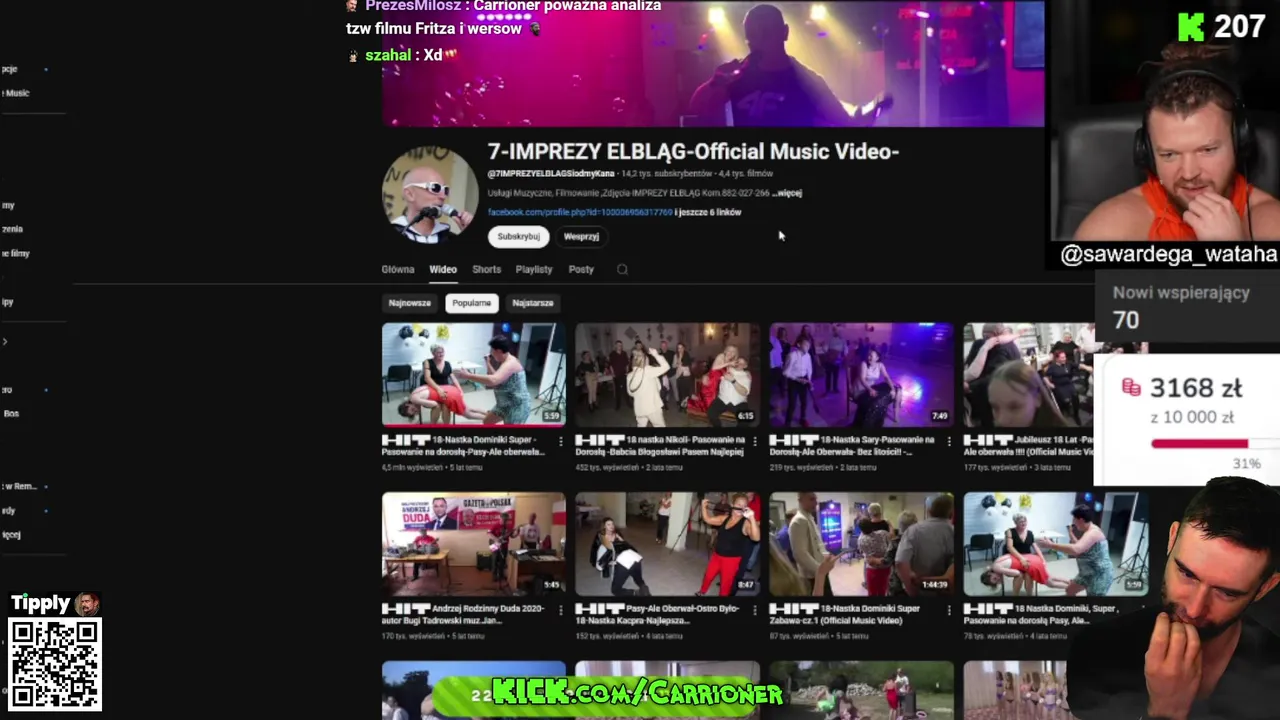
Task: Sort videos by Najstarsze
Action: click(x=533, y=303)
